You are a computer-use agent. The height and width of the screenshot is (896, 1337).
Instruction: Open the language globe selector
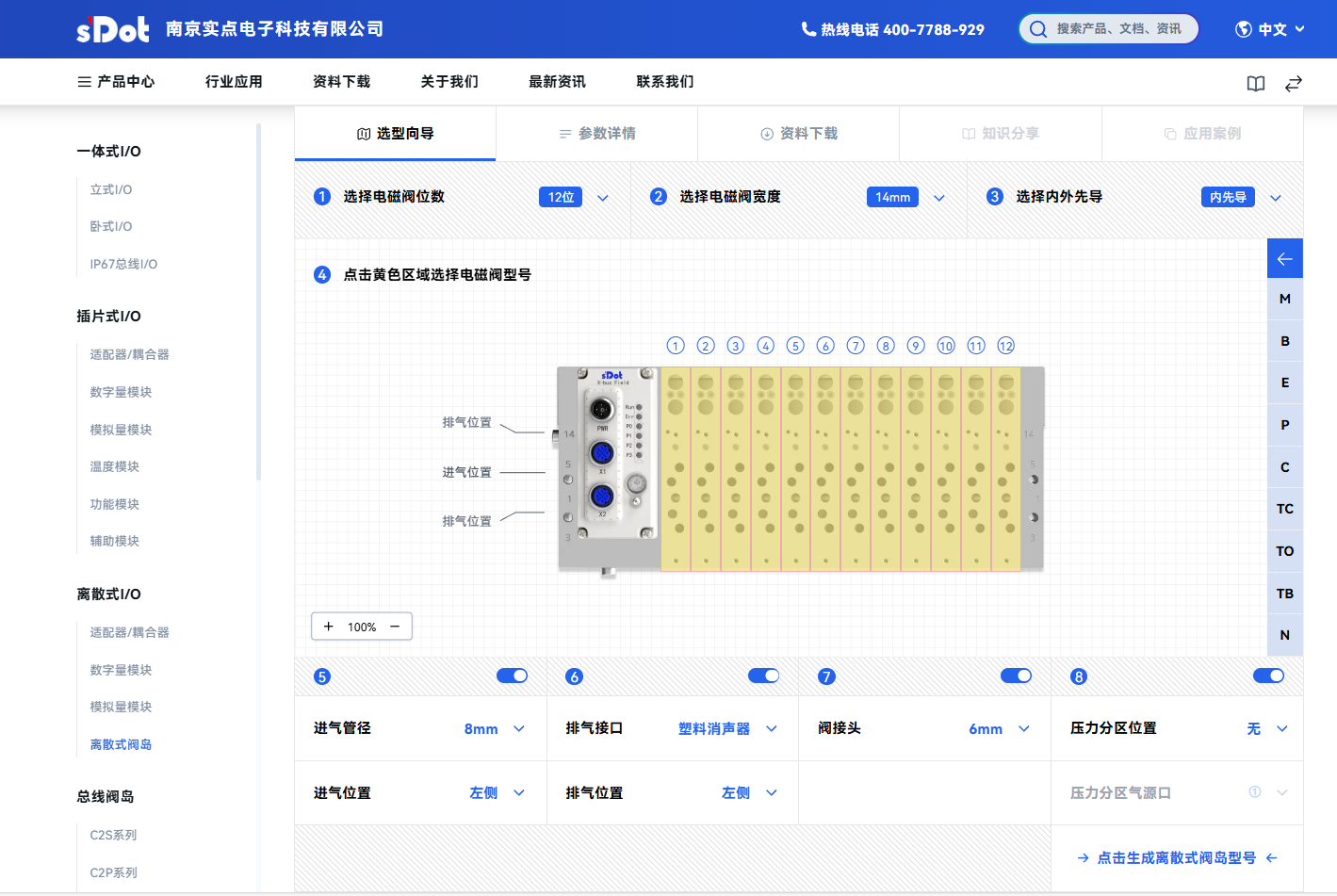pos(1269,29)
